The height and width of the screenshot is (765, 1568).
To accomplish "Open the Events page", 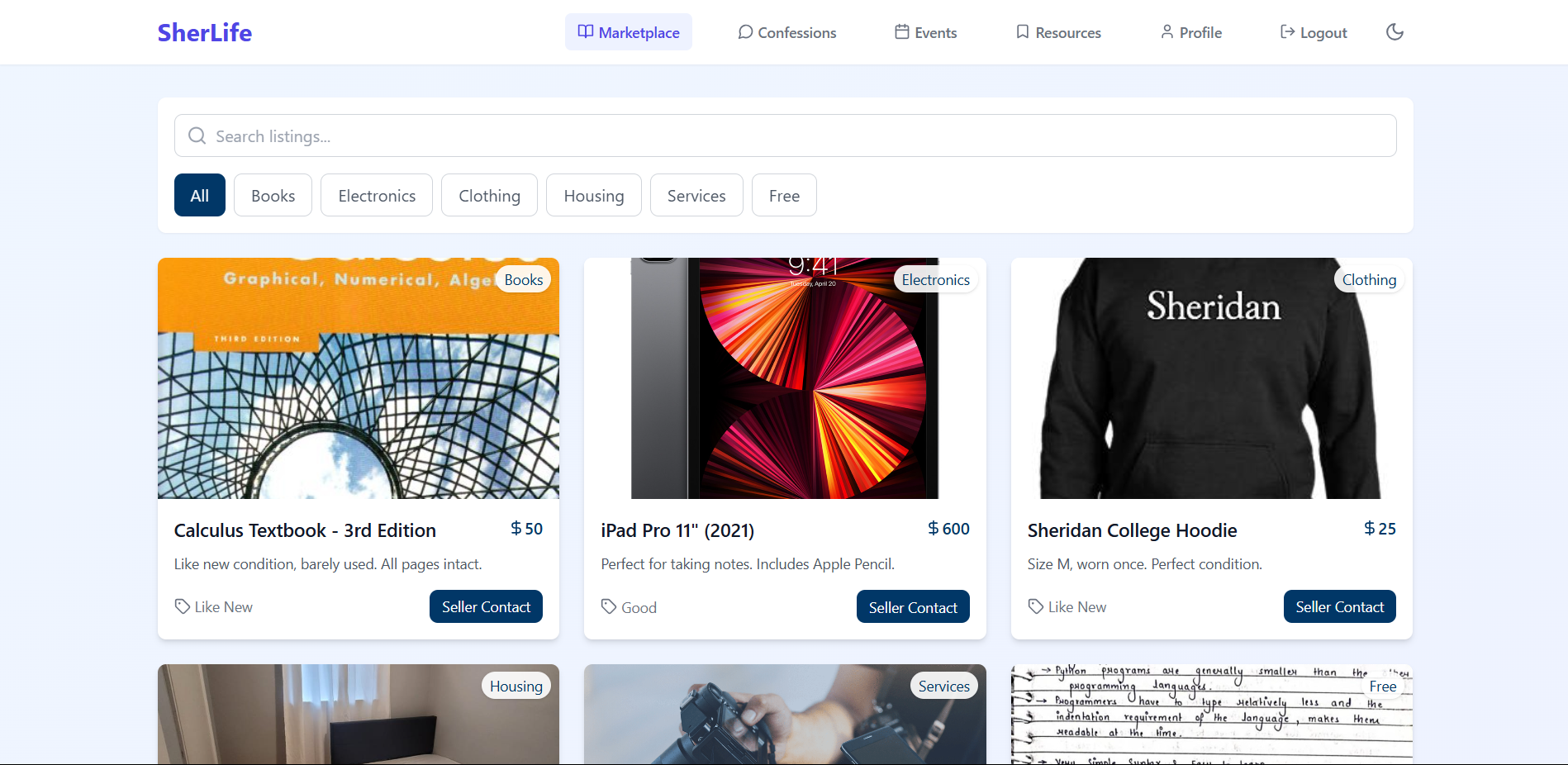I will (x=925, y=32).
